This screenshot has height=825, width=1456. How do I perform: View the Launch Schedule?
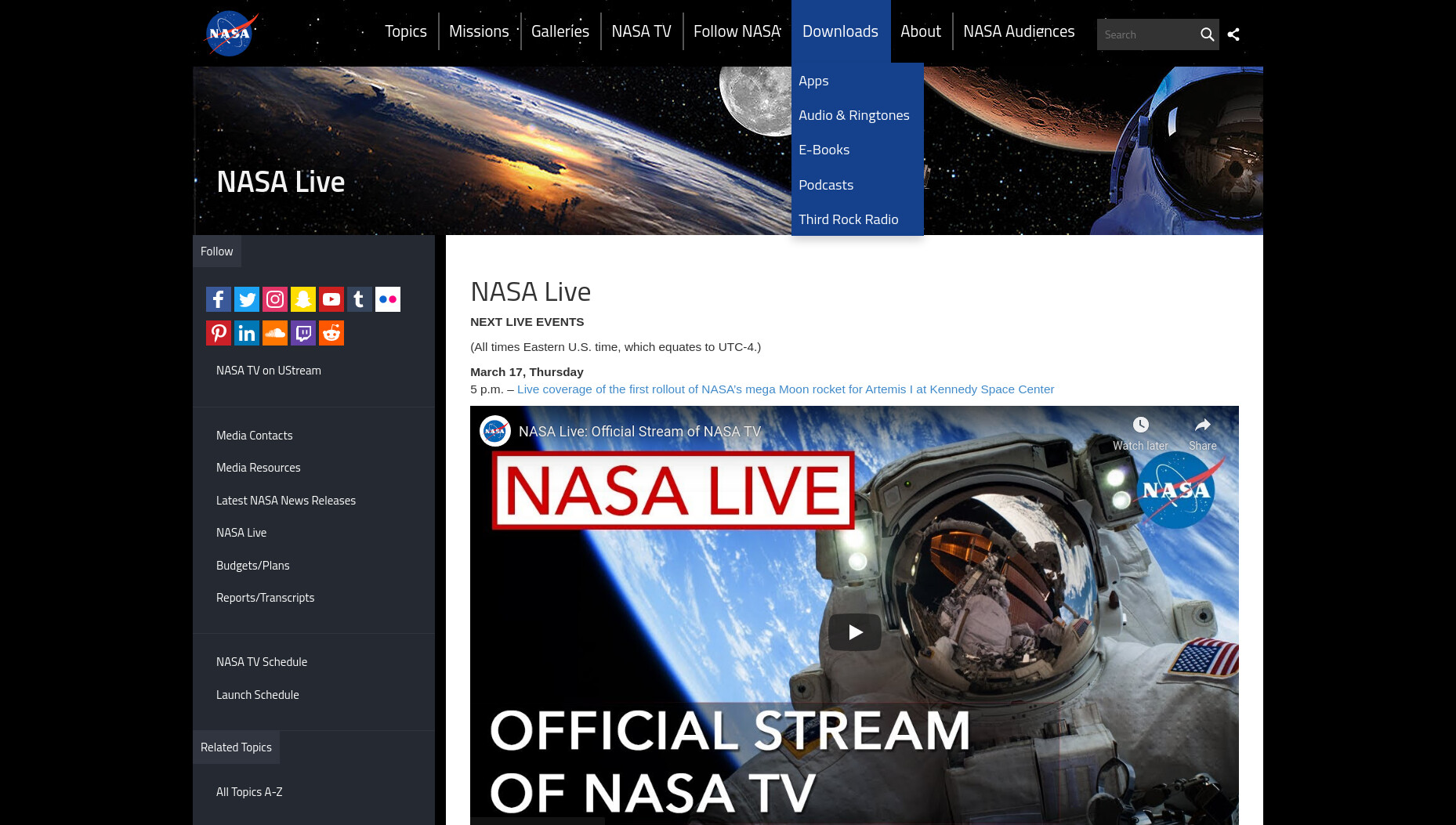coord(258,695)
